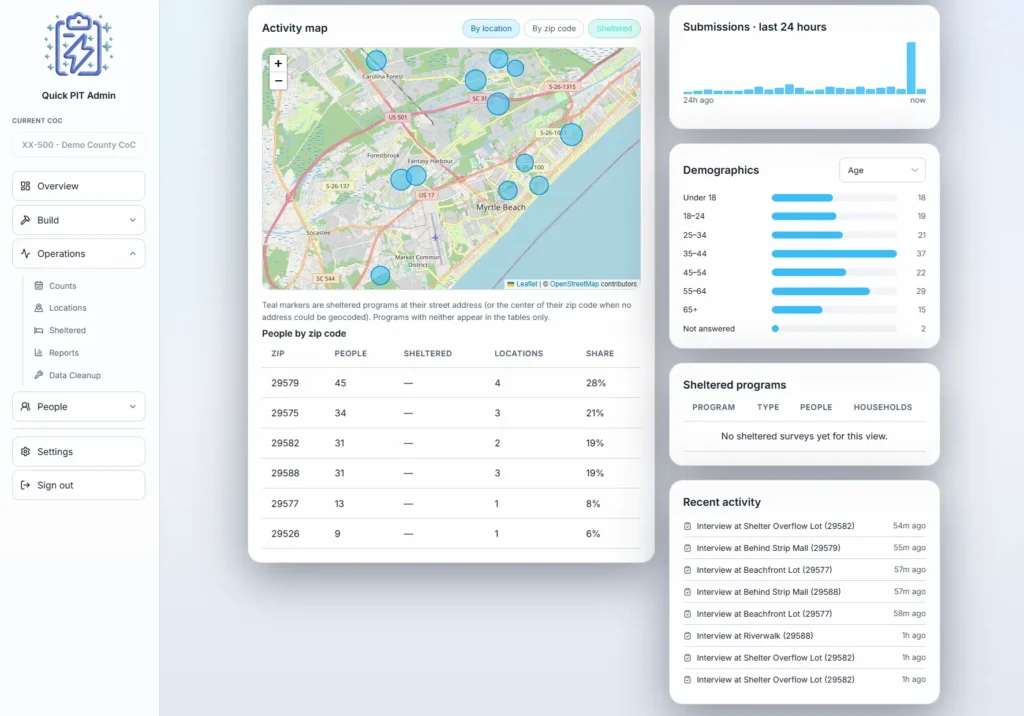1024x716 pixels.
Task: Click the map marker near SC 544
Action: tap(380, 276)
